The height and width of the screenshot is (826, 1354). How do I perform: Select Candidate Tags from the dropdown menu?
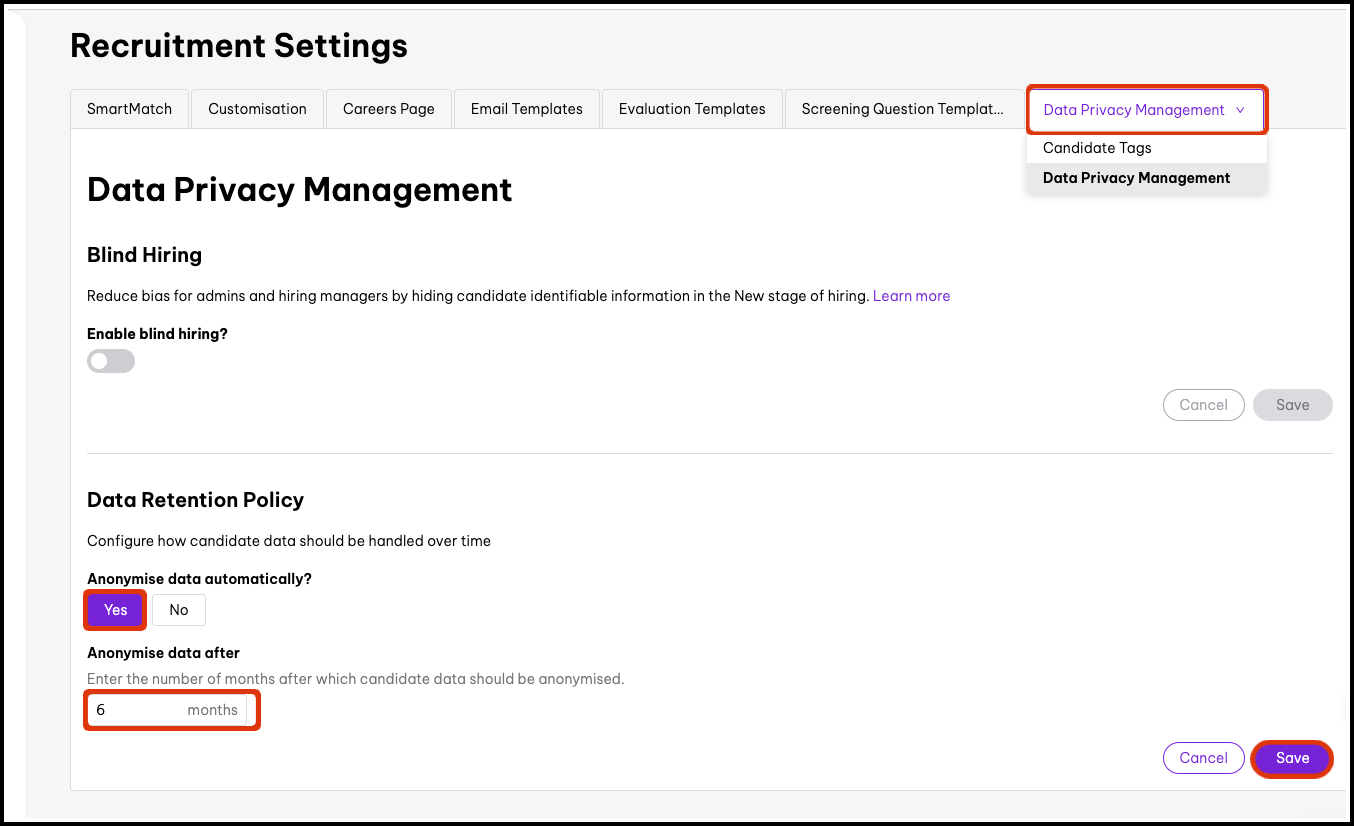point(1097,147)
